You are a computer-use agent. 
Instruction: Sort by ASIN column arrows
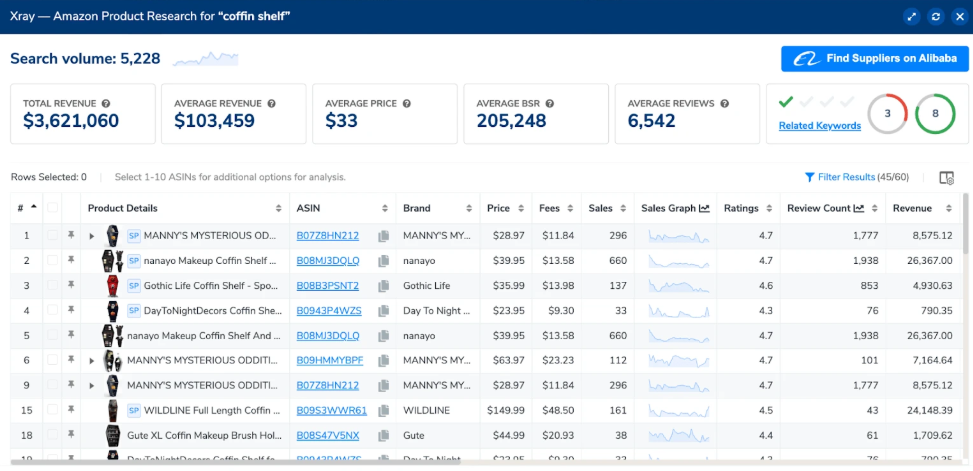(385, 209)
